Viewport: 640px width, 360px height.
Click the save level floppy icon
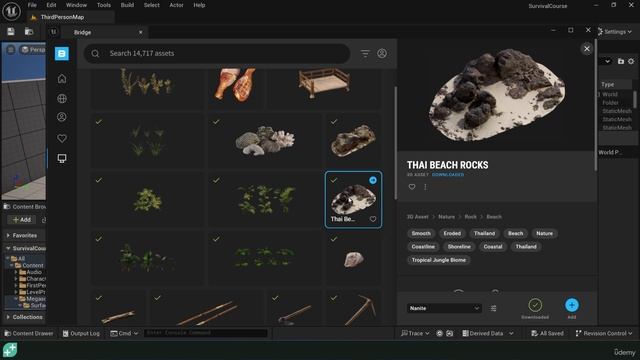coord(11,31)
